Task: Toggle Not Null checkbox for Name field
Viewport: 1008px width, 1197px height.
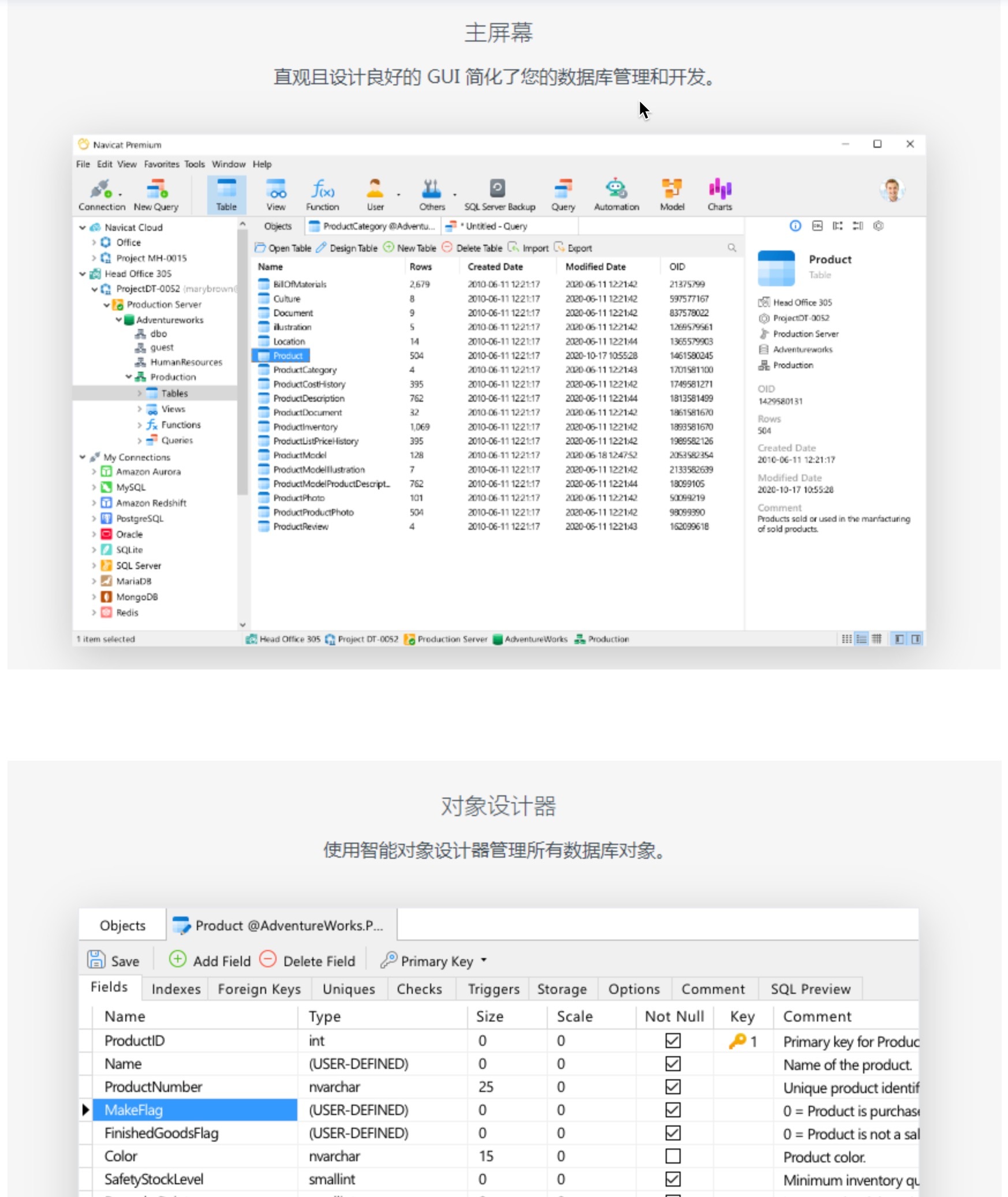Action: tap(673, 1064)
